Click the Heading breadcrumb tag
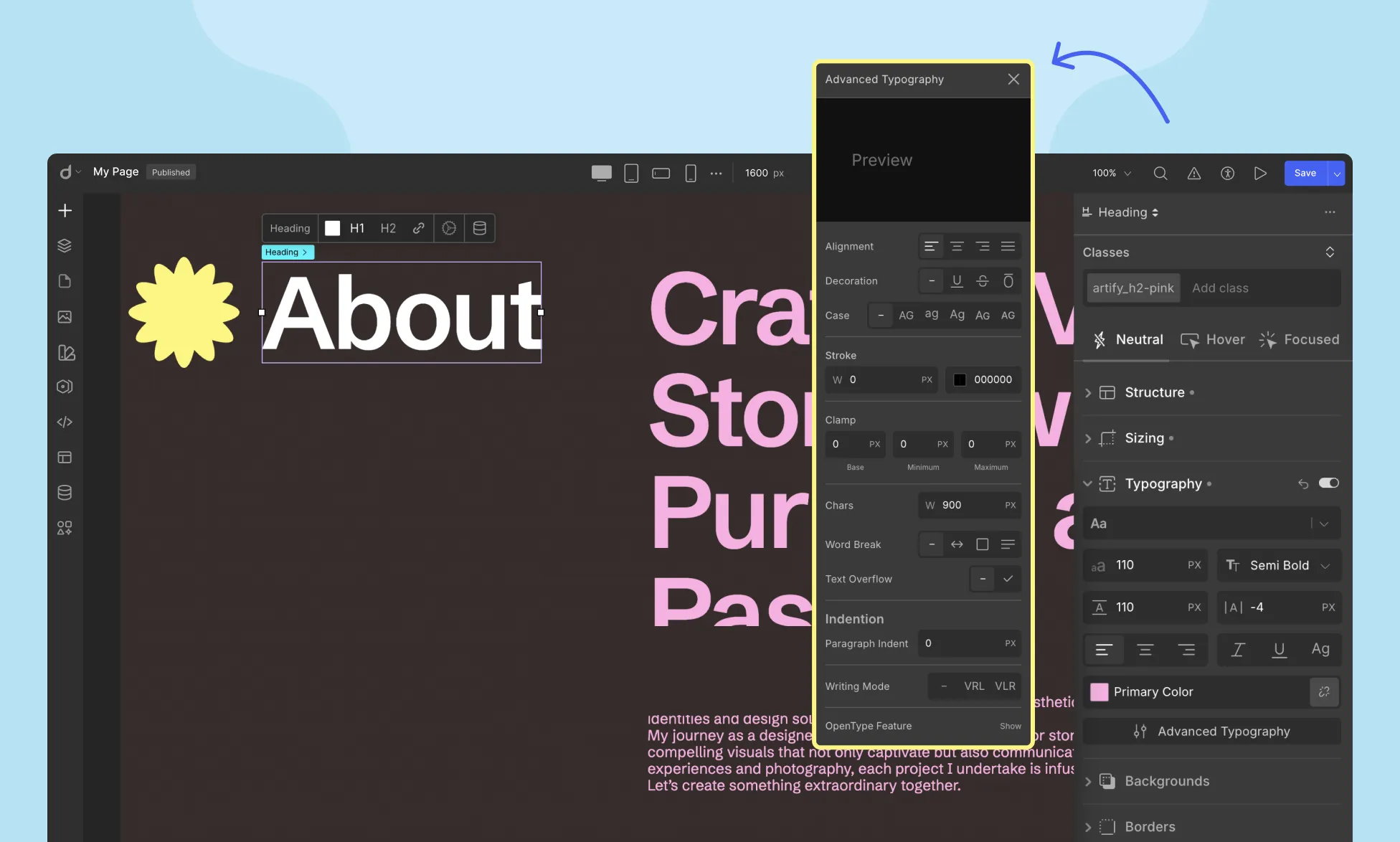The width and height of the screenshot is (1400, 842). [x=288, y=252]
